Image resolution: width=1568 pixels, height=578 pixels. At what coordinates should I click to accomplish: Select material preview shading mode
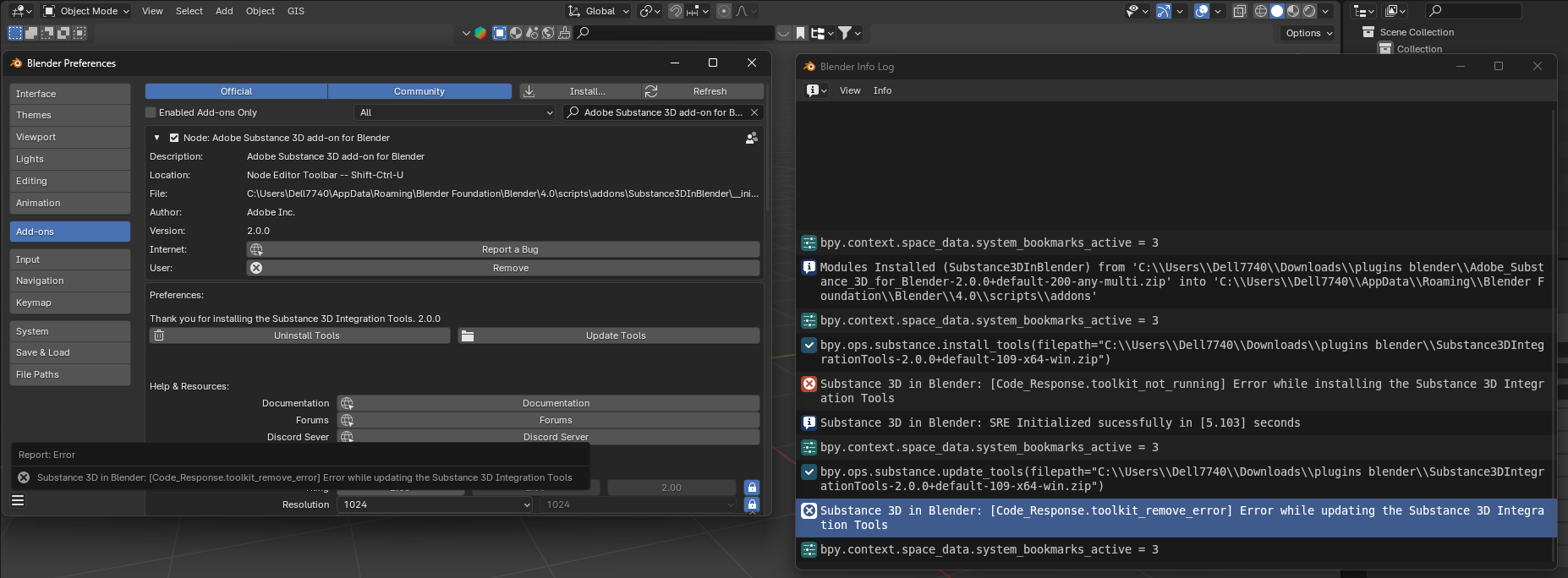point(1293,11)
